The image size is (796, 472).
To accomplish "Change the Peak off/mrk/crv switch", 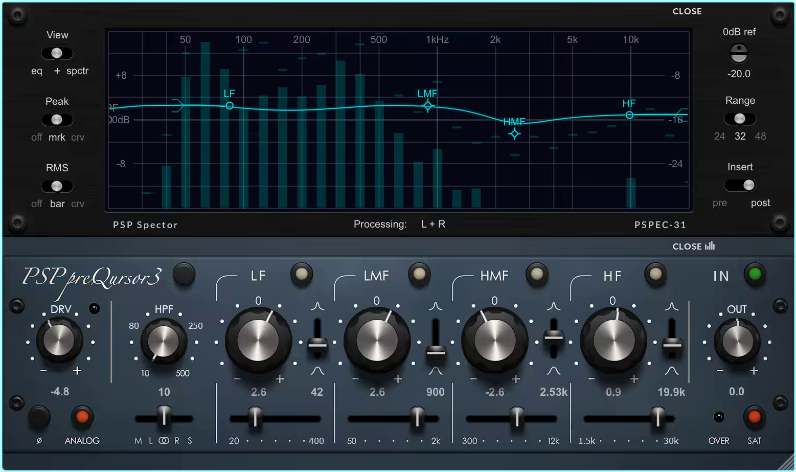I will pos(57,119).
